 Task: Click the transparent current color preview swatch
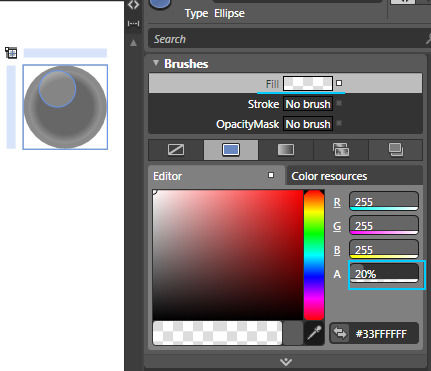(217, 333)
